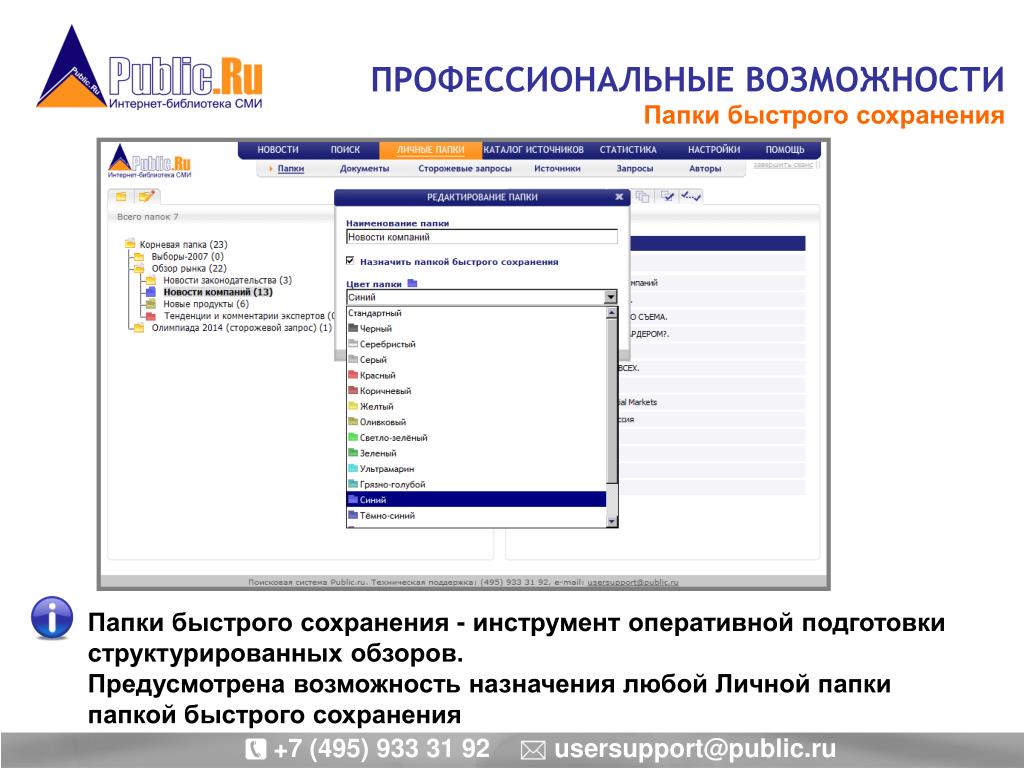Open the СТАТИСТИКА menu

point(628,150)
